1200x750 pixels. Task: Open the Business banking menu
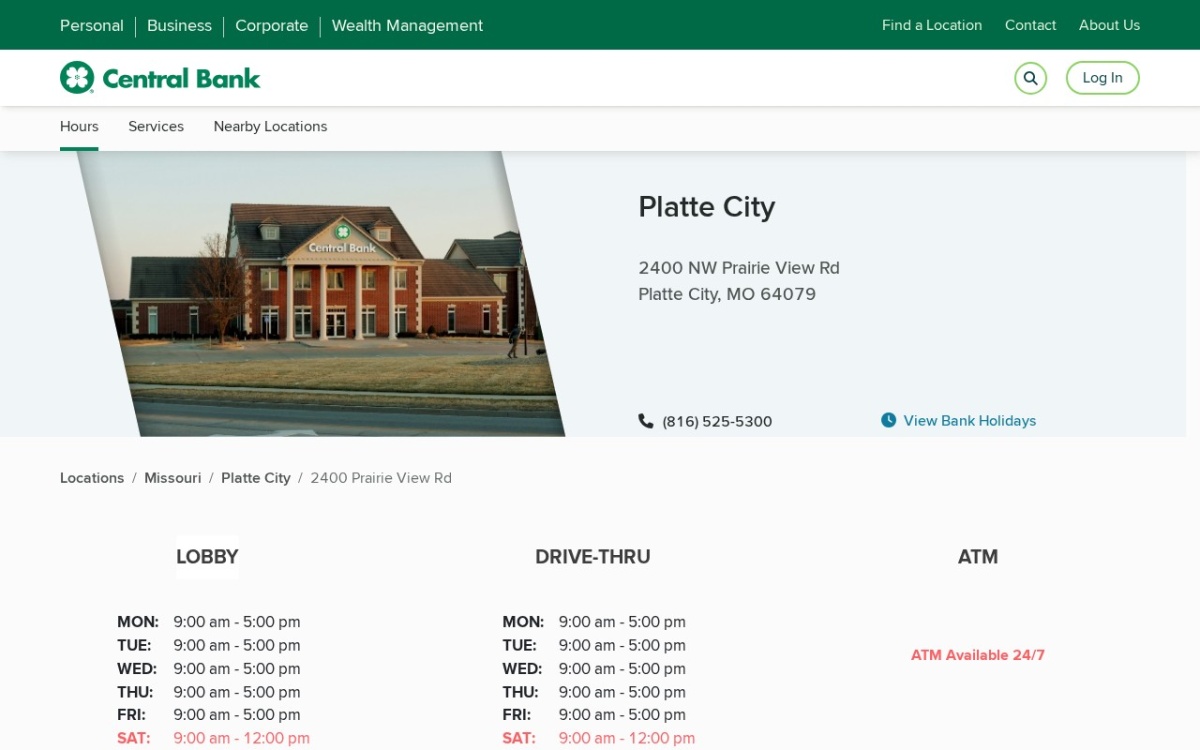[x=179, y=26]
